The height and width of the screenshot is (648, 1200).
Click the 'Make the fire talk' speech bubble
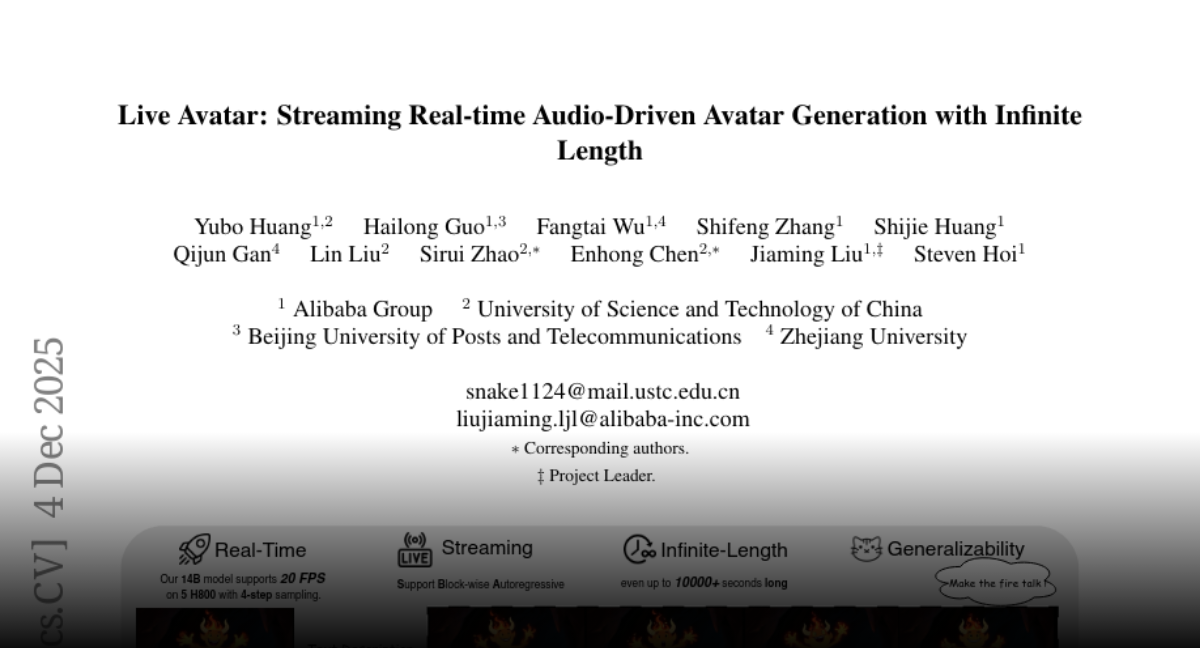(x=997, y=583)
